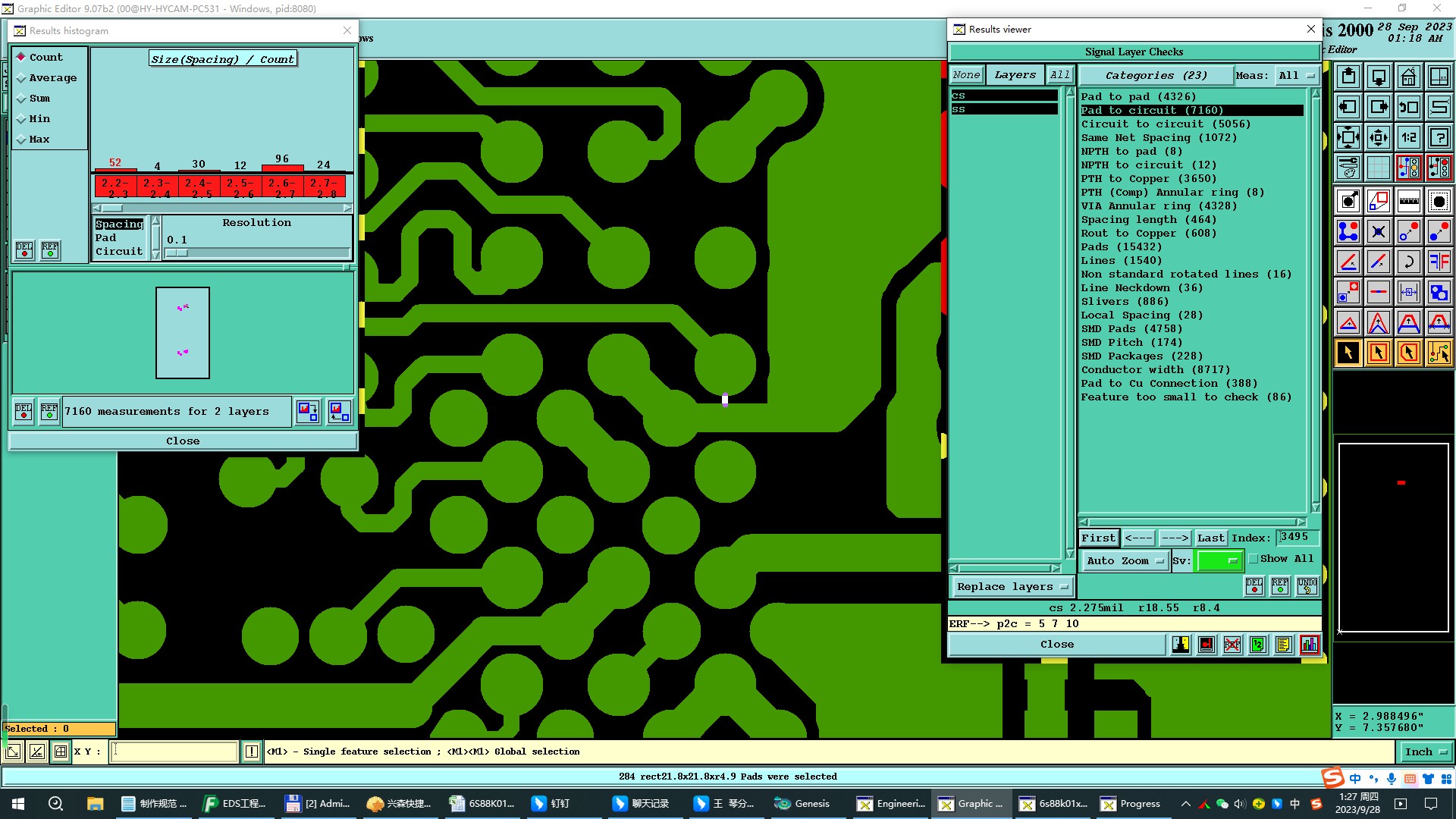Click the DEL icon in Results histogram

coord(24,250)
